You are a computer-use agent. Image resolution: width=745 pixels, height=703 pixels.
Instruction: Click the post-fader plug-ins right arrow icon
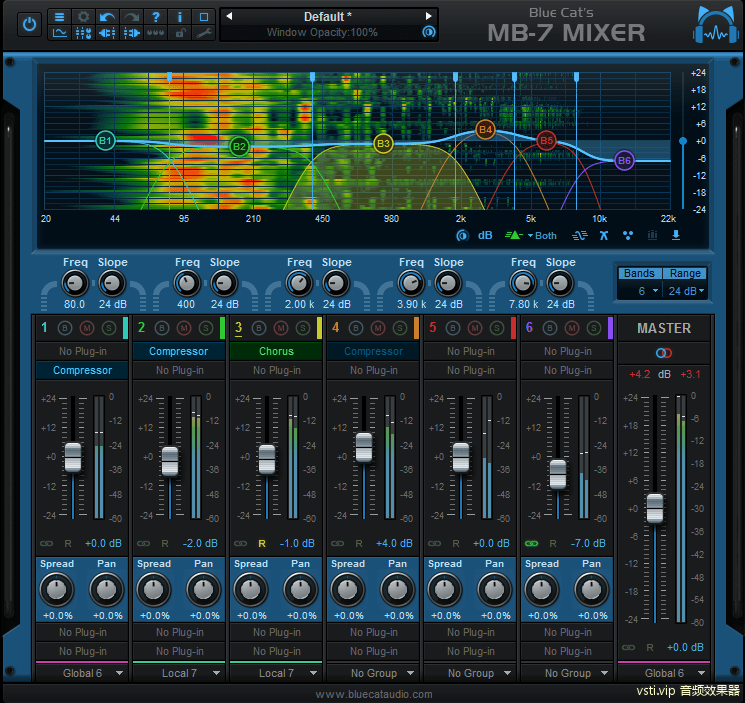tap(132, 33)
